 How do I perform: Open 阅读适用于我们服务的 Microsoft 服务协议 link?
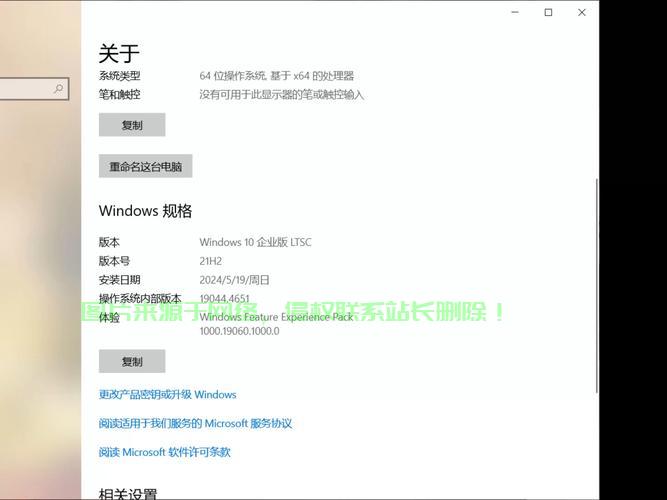[195, 423]
